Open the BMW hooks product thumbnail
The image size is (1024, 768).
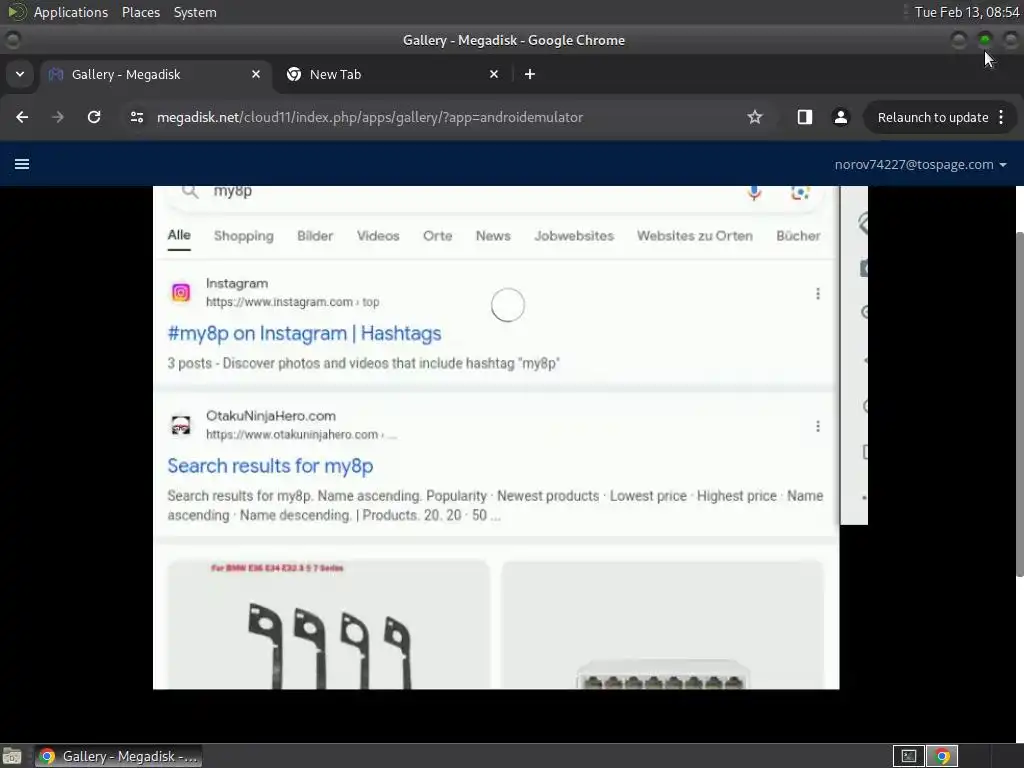point(328,624)
